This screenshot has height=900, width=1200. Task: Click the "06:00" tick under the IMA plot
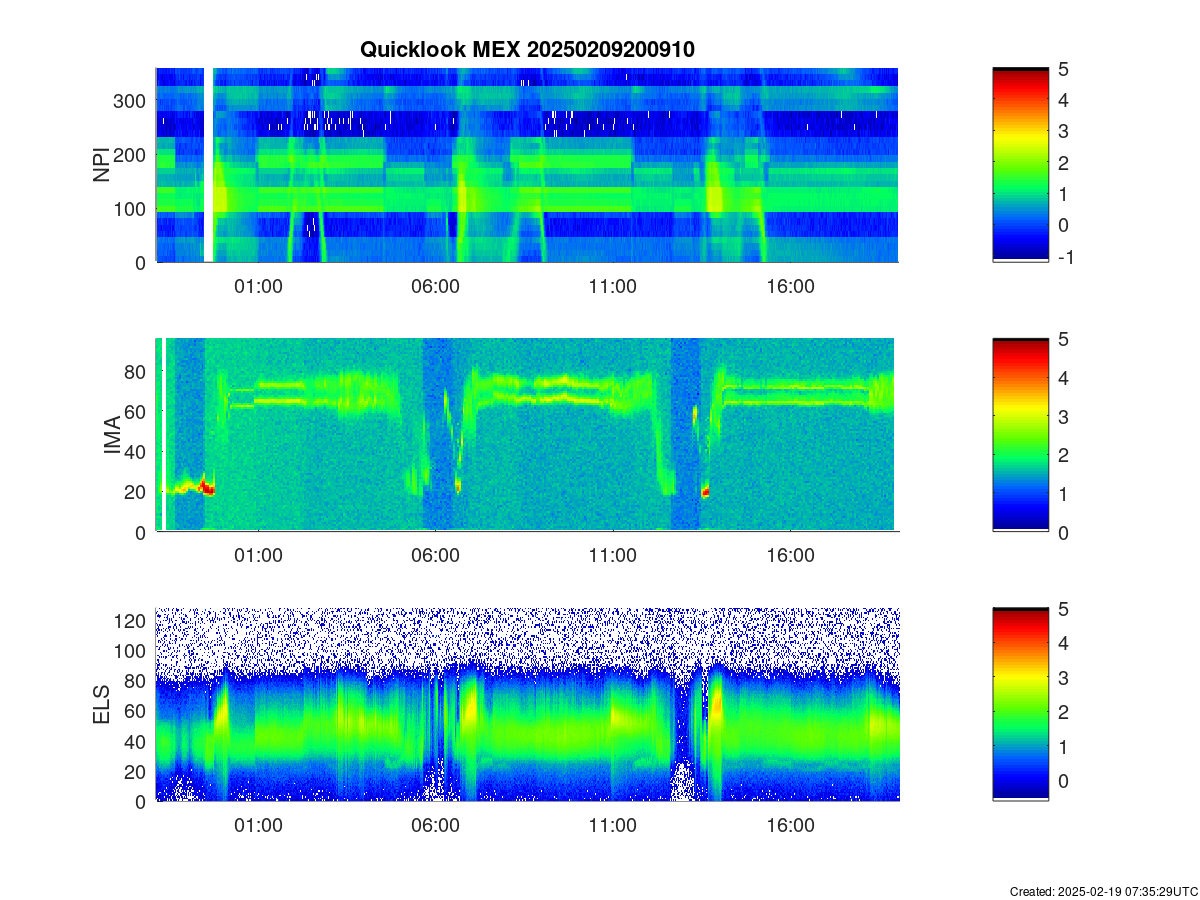click(x=436, y=556)
